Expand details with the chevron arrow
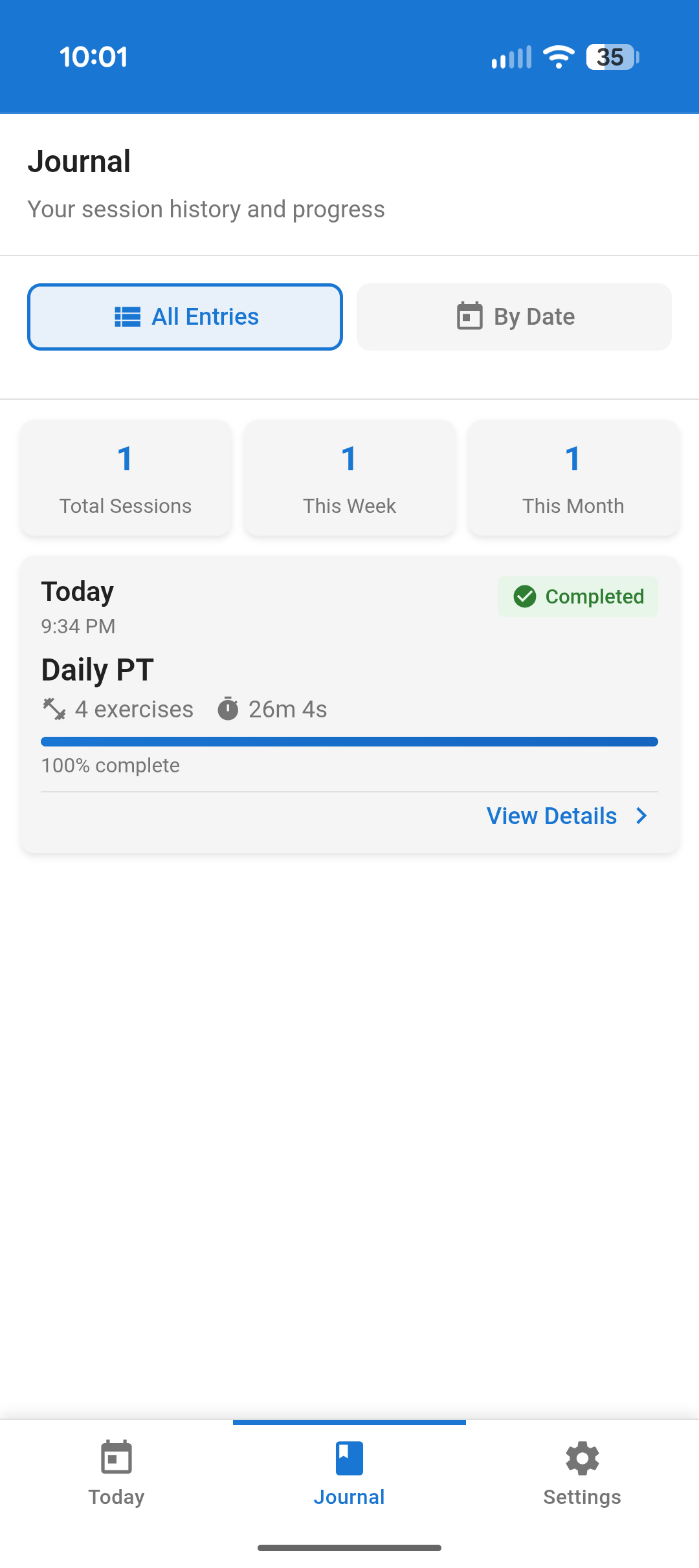Screen dimensions: 699x1568 [641, 816]
